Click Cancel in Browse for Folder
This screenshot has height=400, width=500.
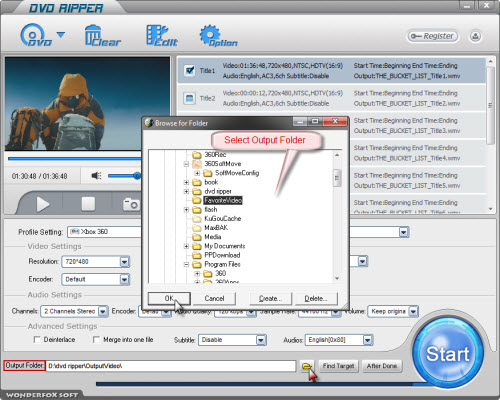coord(214,298)
